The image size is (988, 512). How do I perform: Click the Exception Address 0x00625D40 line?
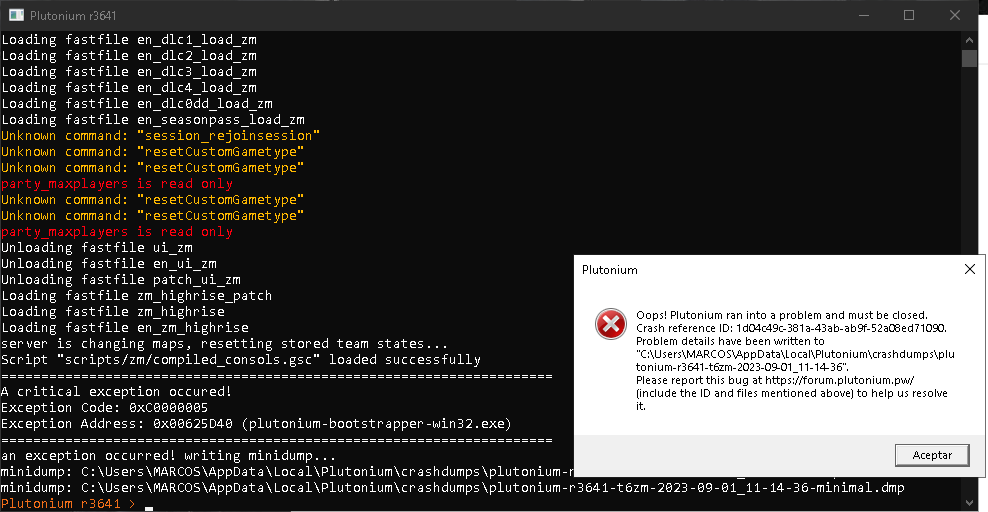click(256, 424)
